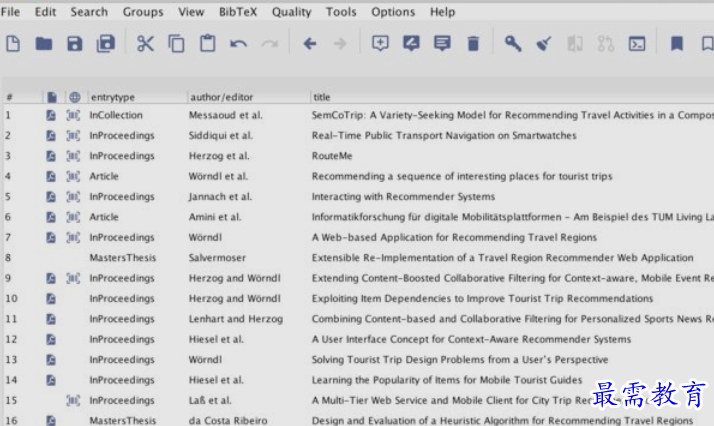The width and height of the screenshot is (714, 426).
Task: Click the Paste clipboard icon
Action: point(207,43)
